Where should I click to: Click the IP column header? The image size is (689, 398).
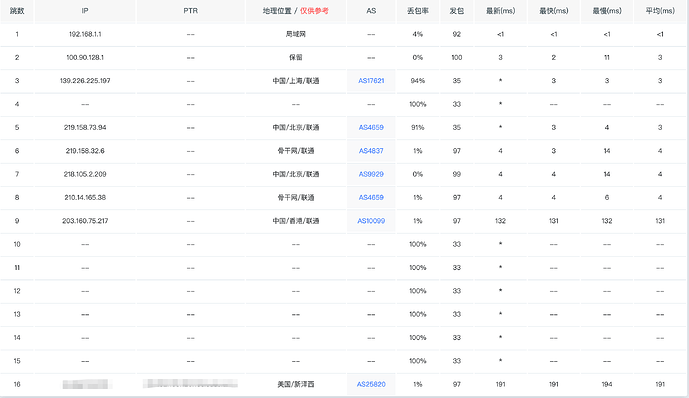tap(85, 11)
